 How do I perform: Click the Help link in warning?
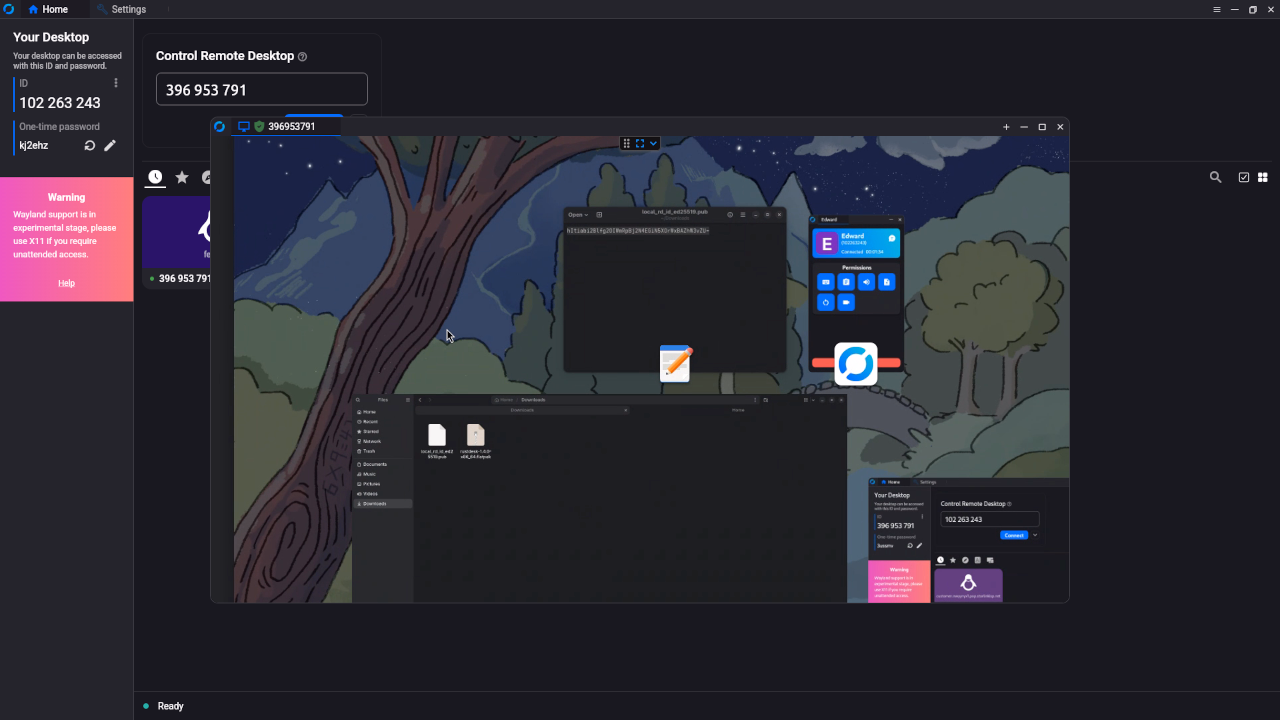click(x=66, y=283)
